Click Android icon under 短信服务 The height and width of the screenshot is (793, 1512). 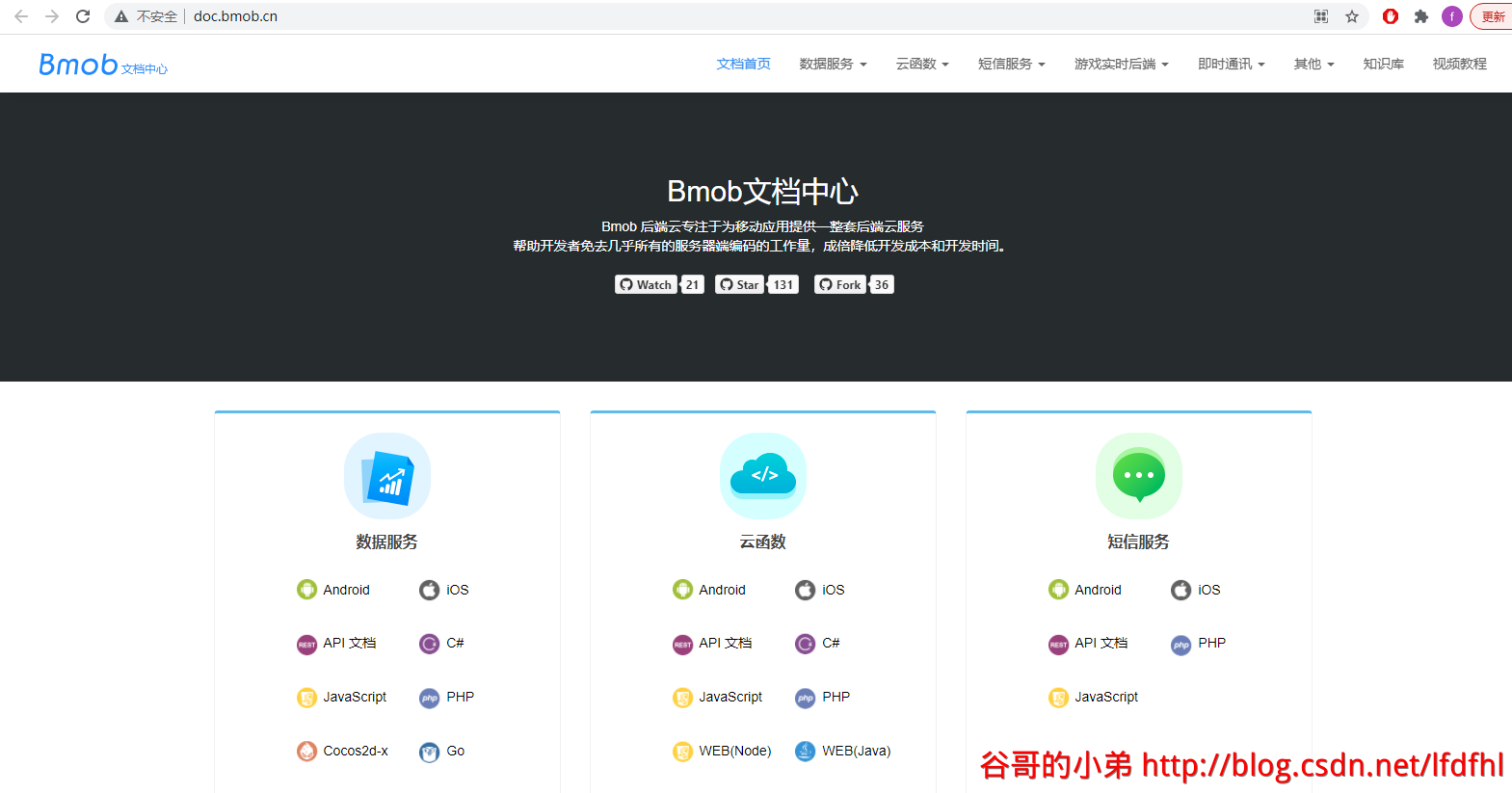pyautogui.click(x=1058, y=590)
